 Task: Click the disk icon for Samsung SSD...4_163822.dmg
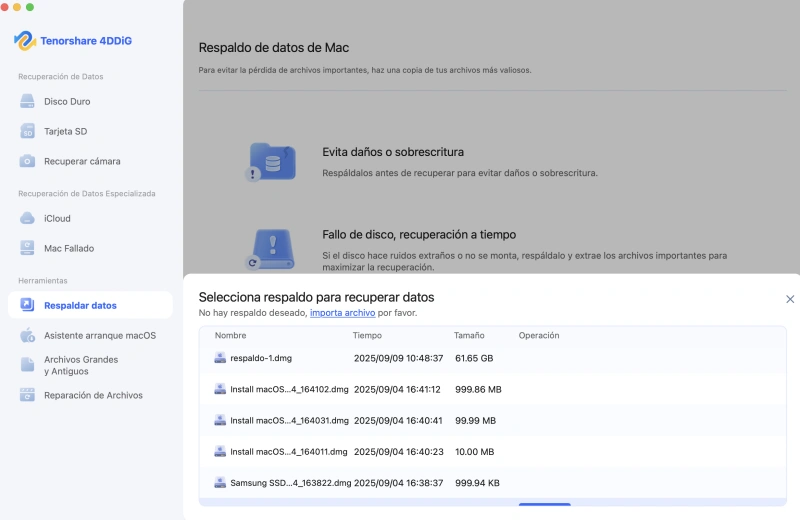[x=220, y=482]
